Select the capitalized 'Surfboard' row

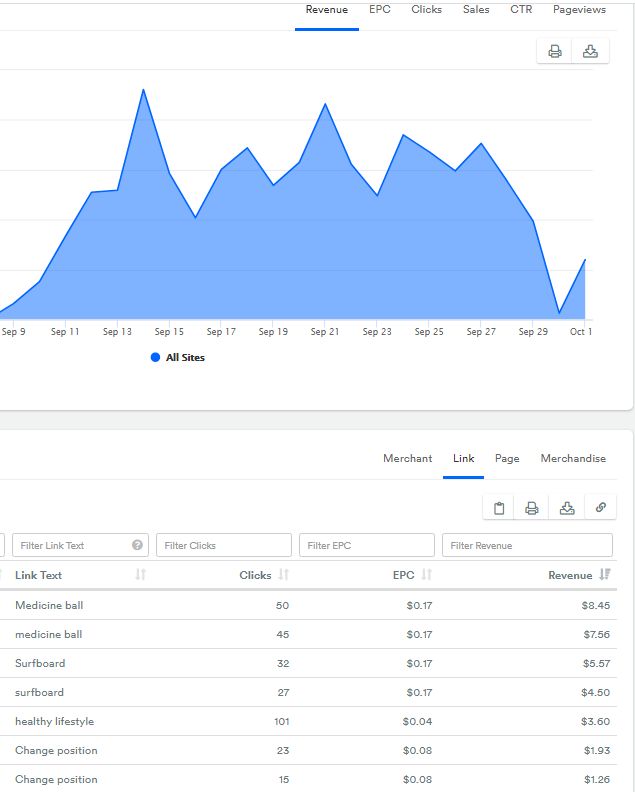308,663
